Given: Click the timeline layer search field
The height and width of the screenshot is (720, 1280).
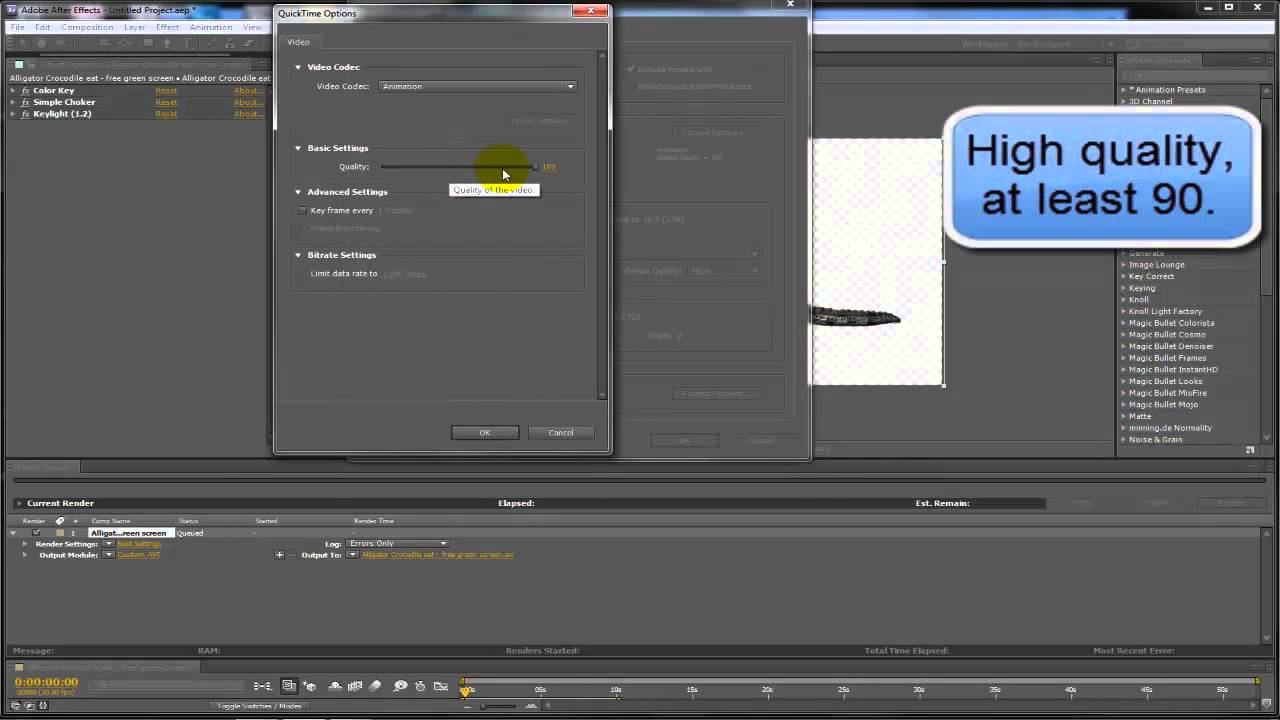Looking at the screenshot, I should (165, 686).
